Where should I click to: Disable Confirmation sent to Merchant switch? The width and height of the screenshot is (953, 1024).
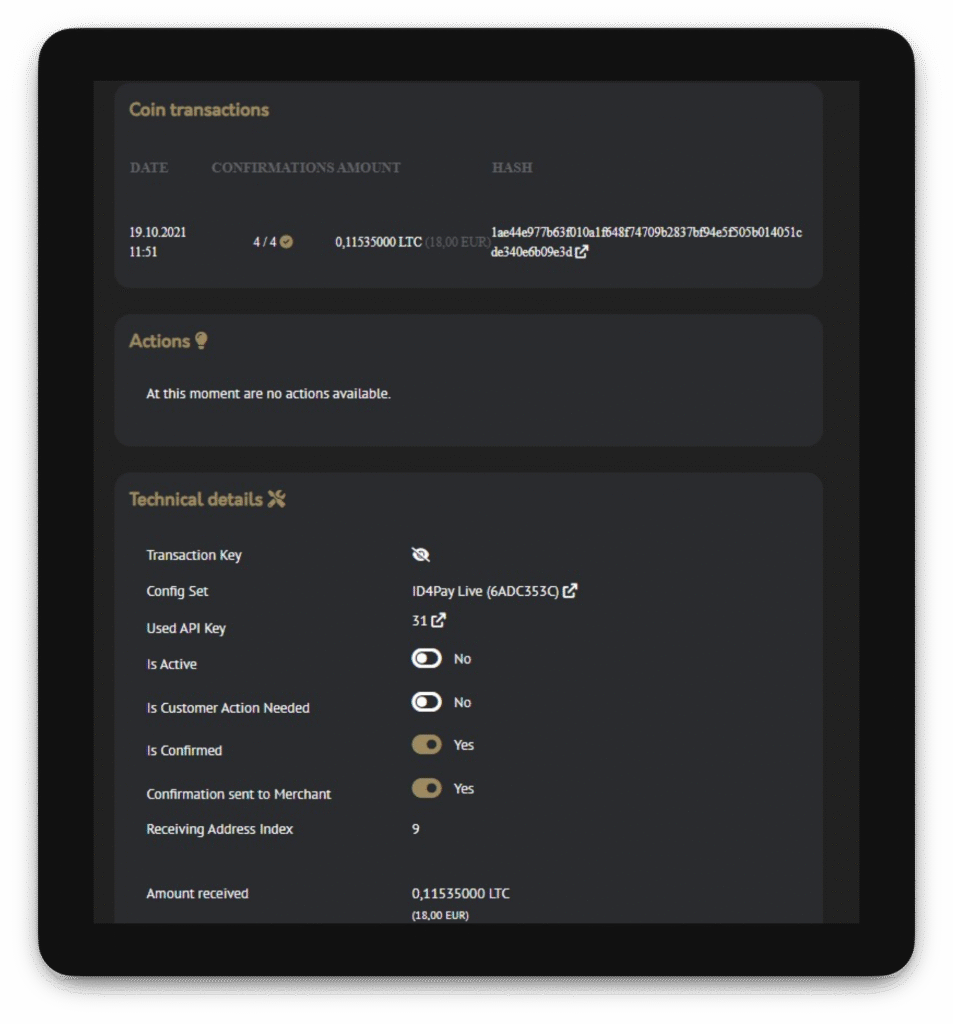427,789
